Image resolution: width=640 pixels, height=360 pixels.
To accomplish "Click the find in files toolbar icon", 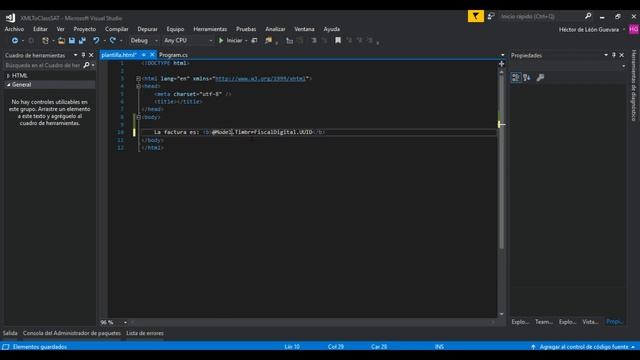I will (268, 40).
